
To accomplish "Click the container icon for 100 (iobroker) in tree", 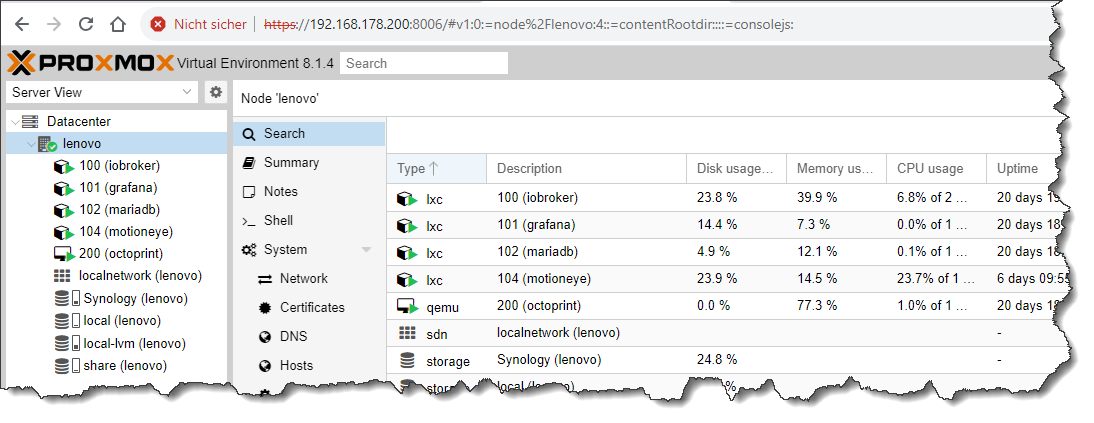I will click(63, 166).
